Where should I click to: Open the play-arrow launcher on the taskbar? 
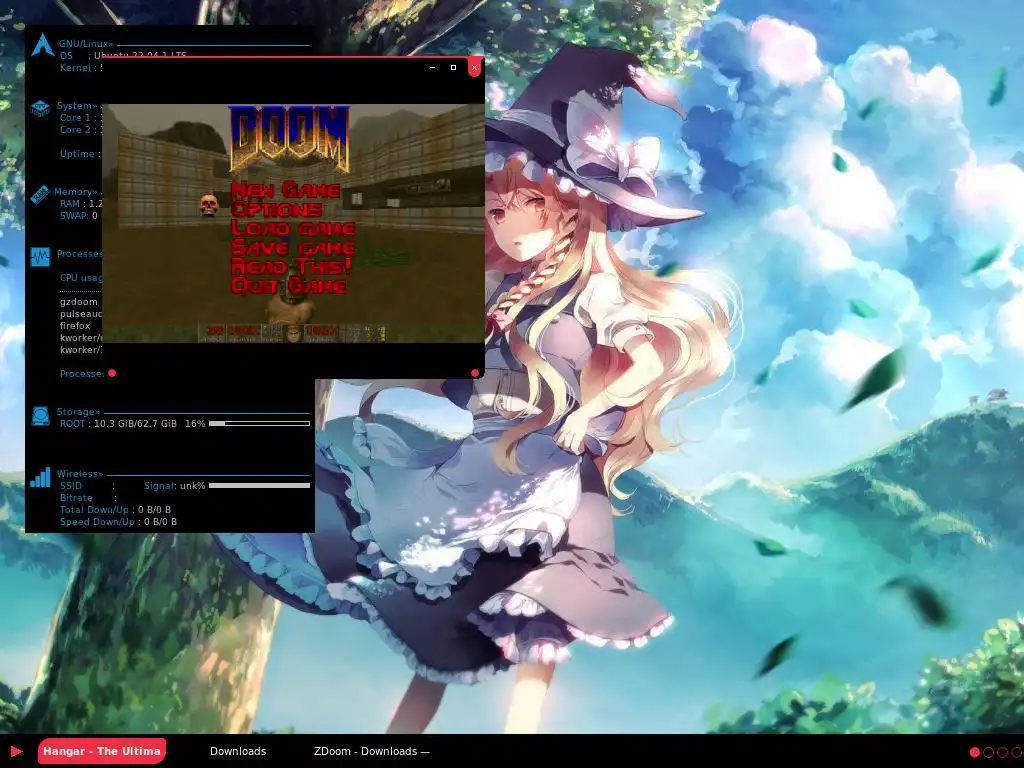click(16, 752)
